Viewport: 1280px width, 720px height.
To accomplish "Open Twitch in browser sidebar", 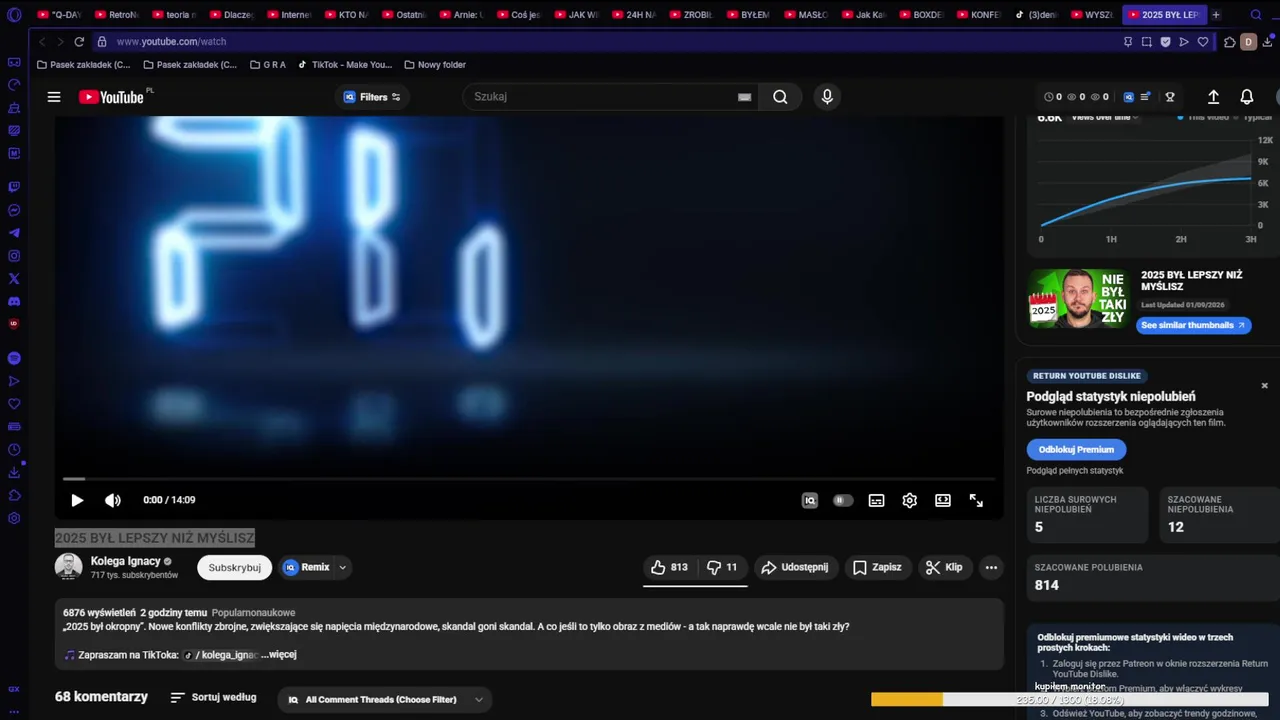I will [14, 187].
